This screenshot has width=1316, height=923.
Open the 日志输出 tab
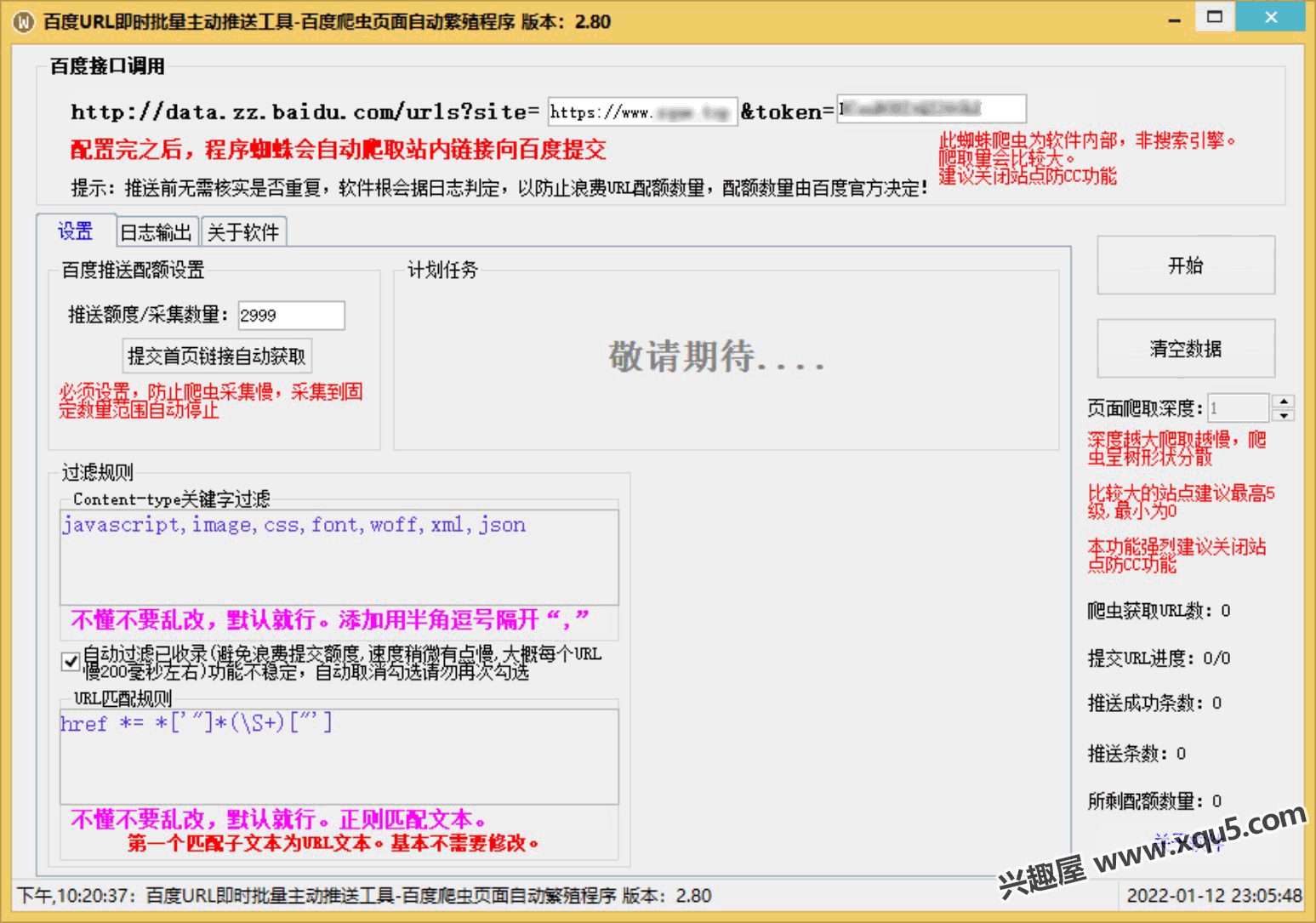click(157, 232)
